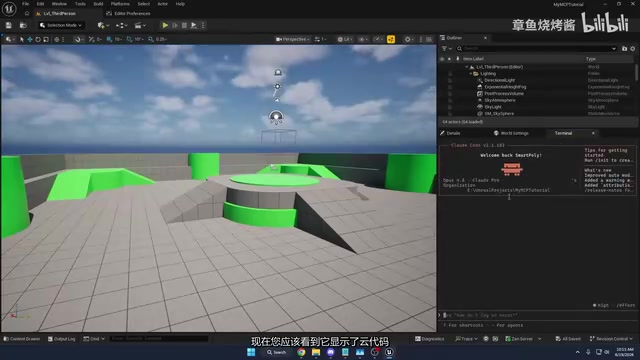Open the Edit menu
Viewport: 640px width, 360px height.
[x=40, y=4]
